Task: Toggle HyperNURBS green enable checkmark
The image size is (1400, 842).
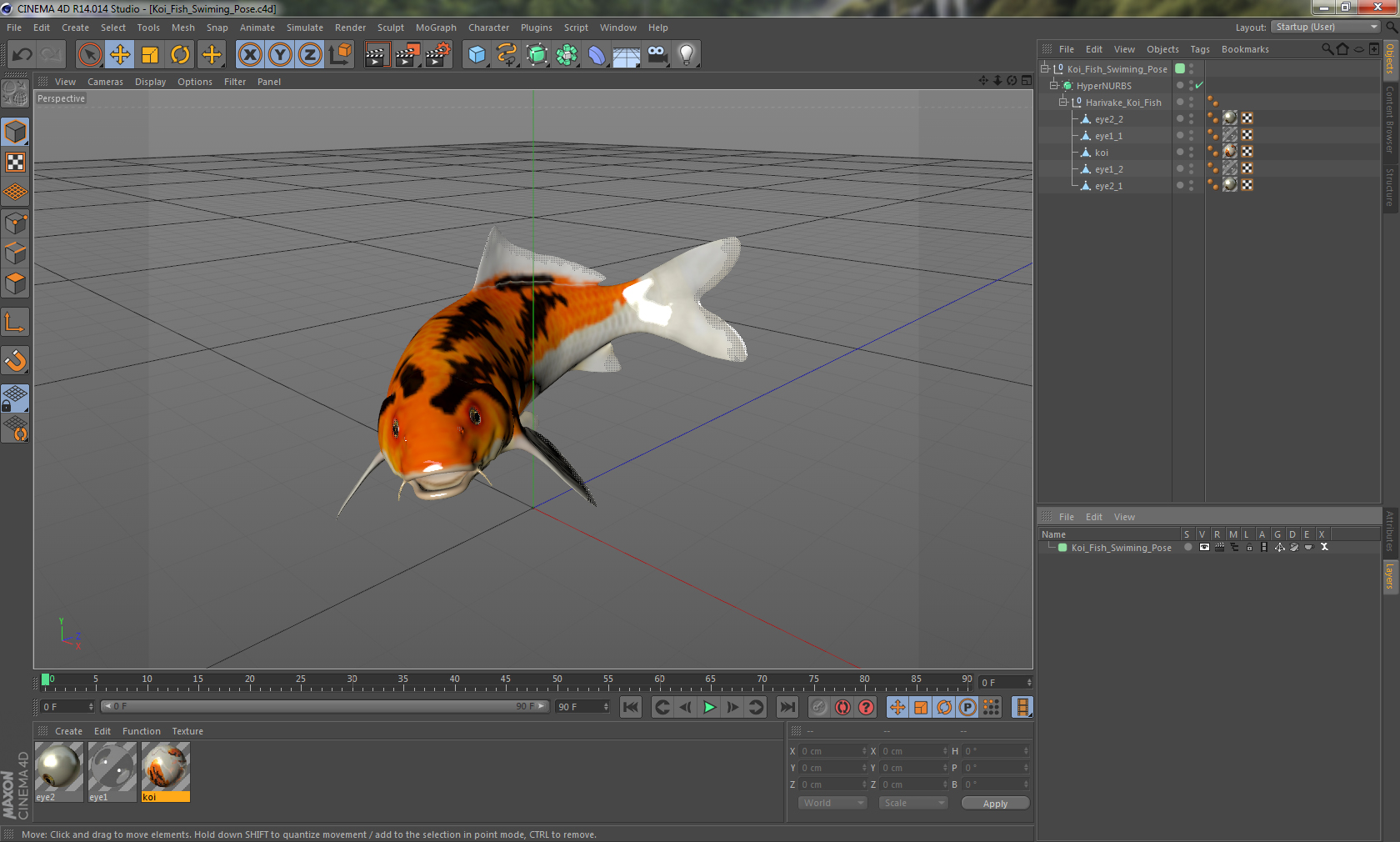Action: coord(1199,85)
